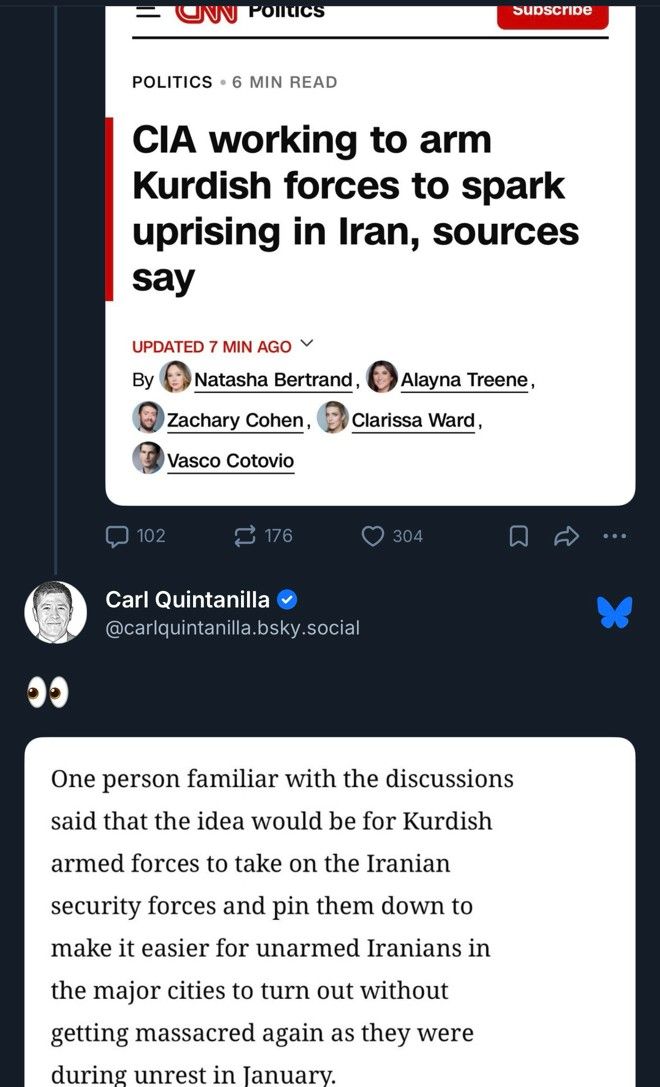
Task: Bookmark the post with the bookmark icon
Action: tap(519, 537)
